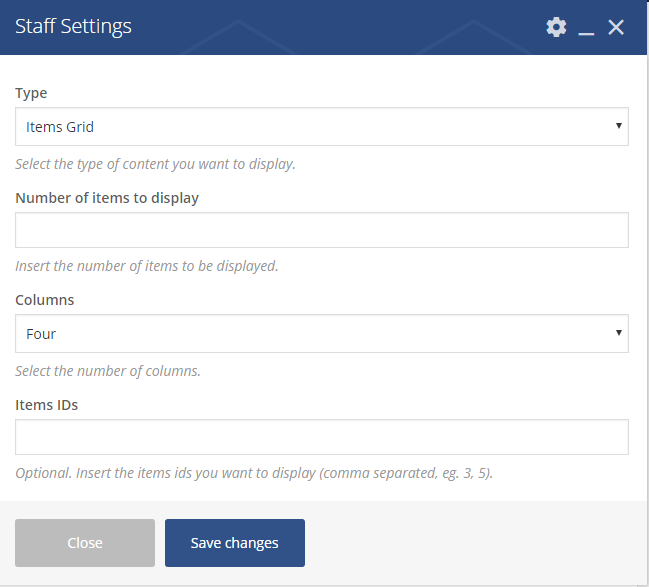Focus the Number of items to display field
The height and width of the screenshot is (587, 649).
tap(321, 230)
